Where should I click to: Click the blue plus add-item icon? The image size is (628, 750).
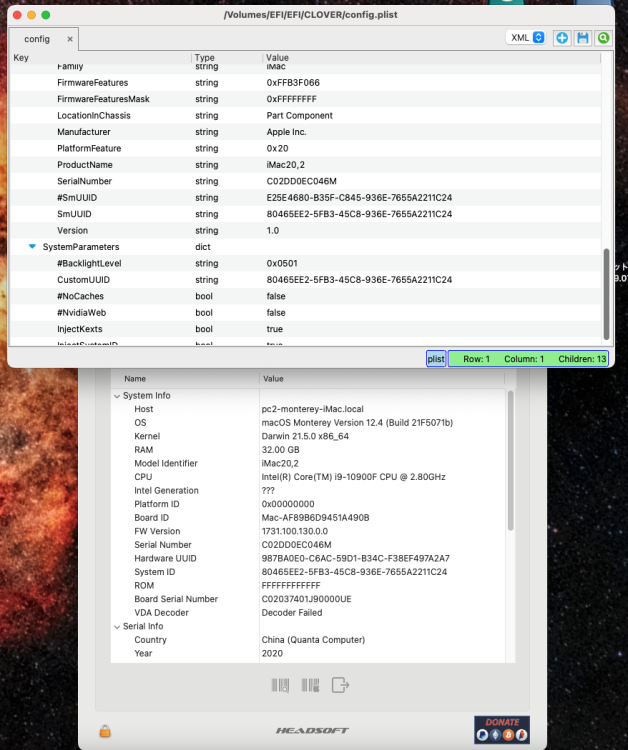point(562,38)
